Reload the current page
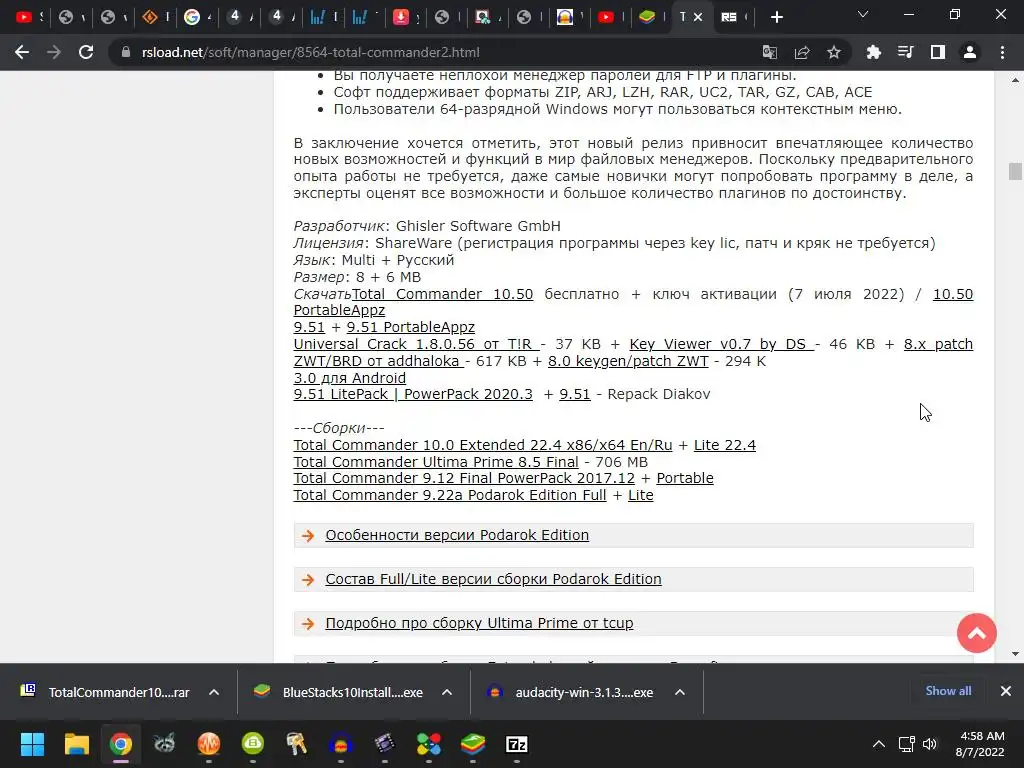Viewport: 1024px width, 768px height. point(86,52)
